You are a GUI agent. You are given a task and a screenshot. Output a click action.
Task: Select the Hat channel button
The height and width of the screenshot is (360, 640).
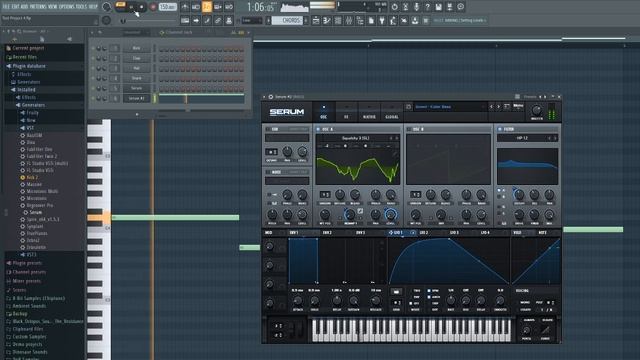(x=136, y=68)
